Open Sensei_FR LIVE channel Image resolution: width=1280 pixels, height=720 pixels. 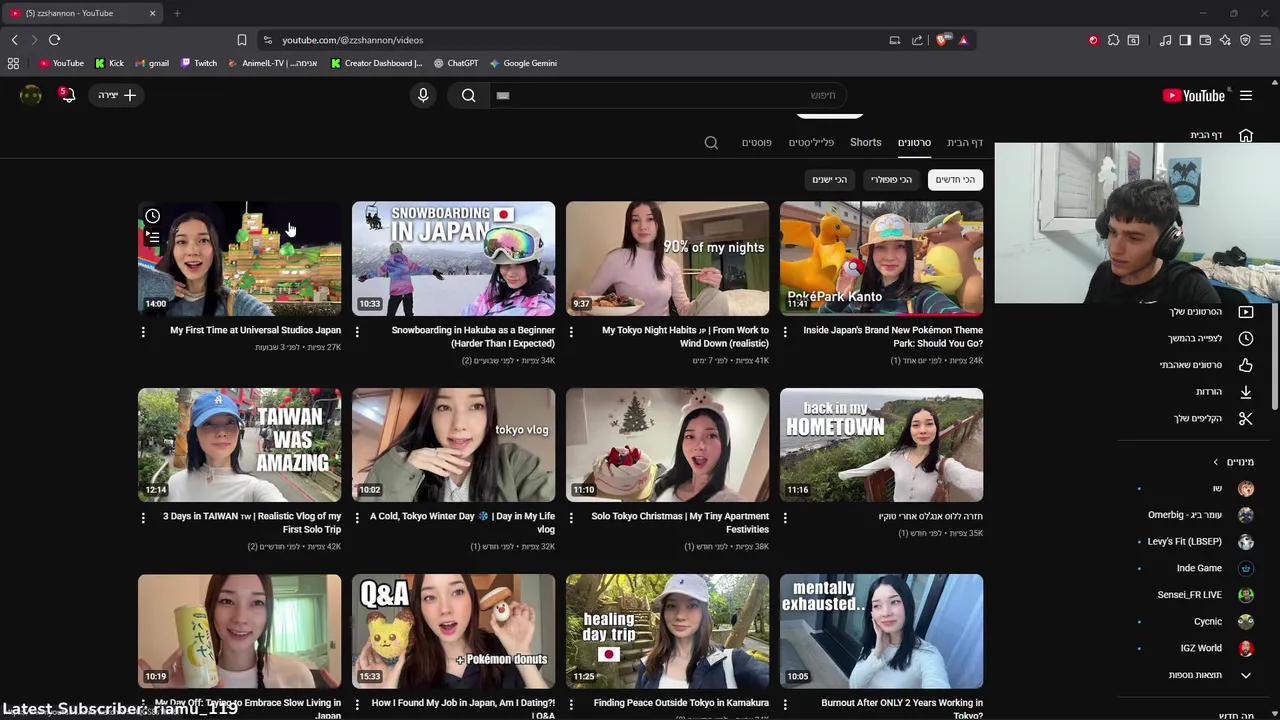[1205, 595]
